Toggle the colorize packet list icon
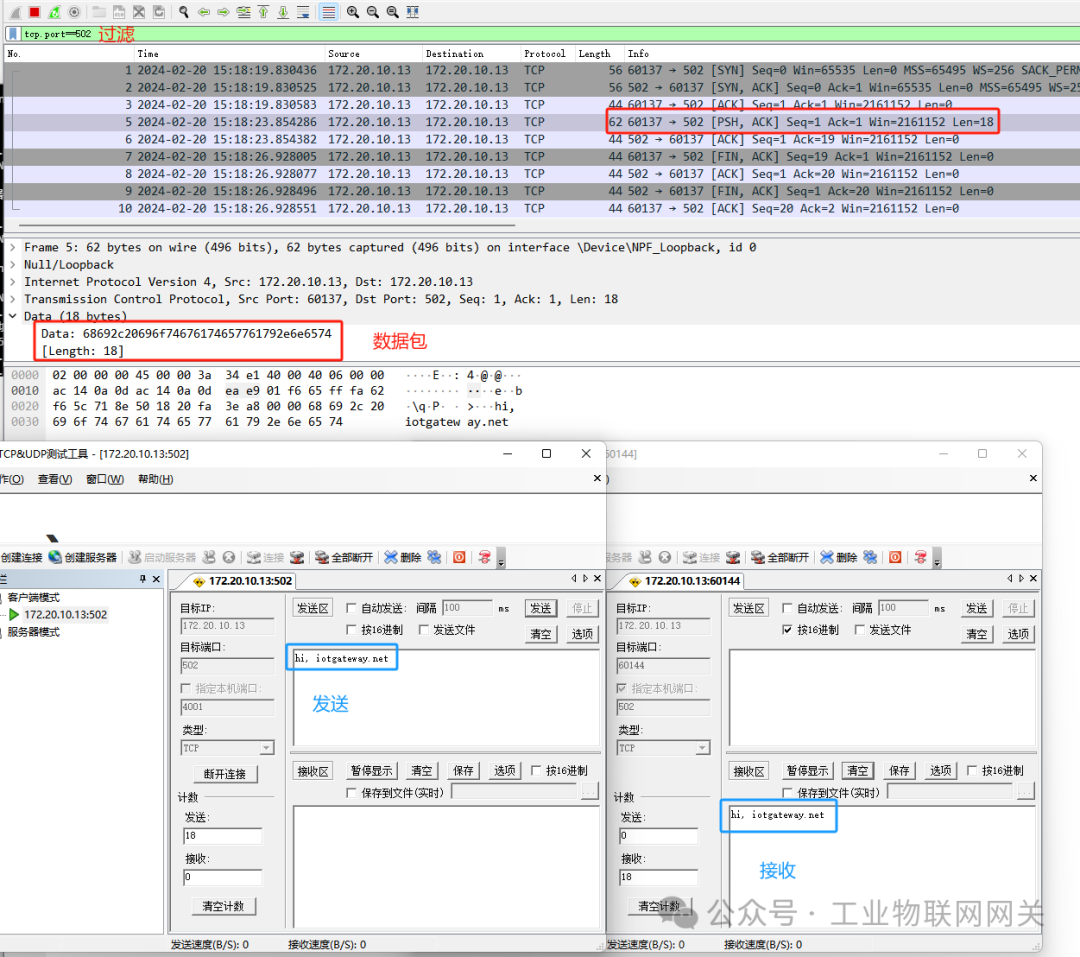This screenshot has width=1080, height=957. pos(329,12)
